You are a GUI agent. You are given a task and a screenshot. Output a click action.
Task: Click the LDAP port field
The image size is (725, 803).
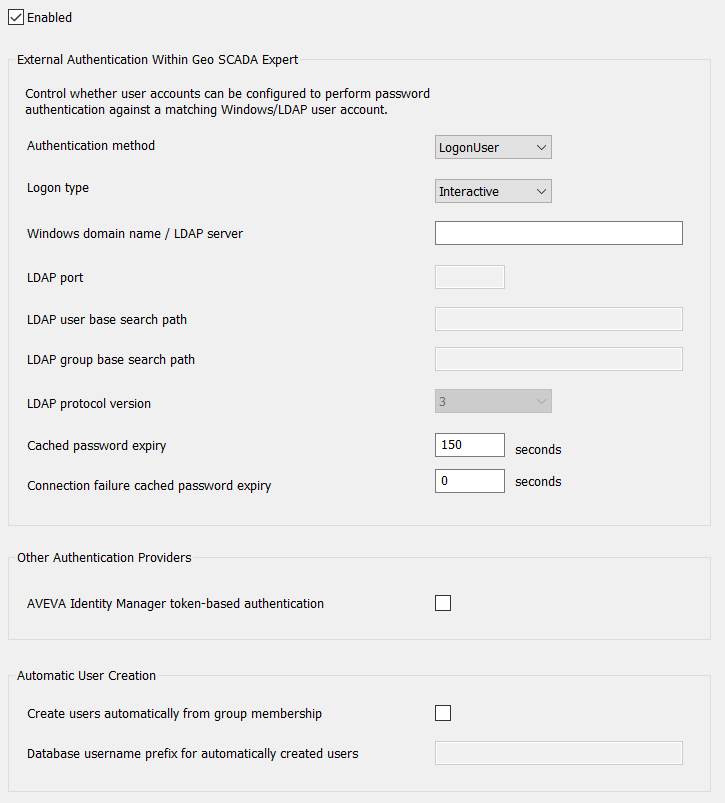click(469, 277)
